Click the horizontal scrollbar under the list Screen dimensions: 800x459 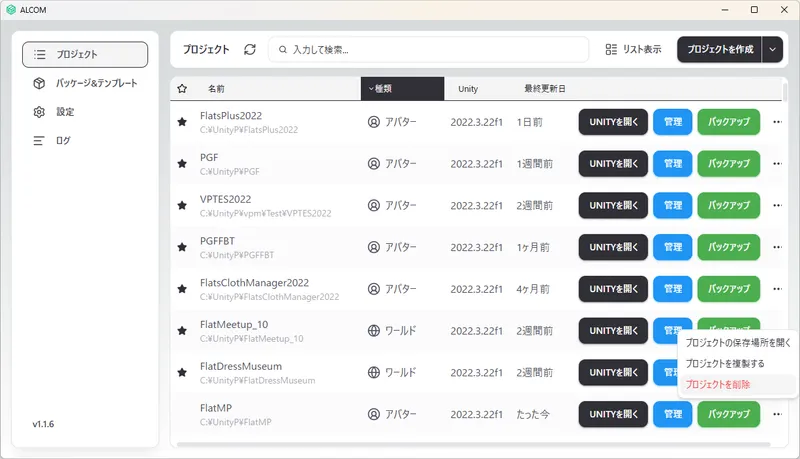pos(473,445)
